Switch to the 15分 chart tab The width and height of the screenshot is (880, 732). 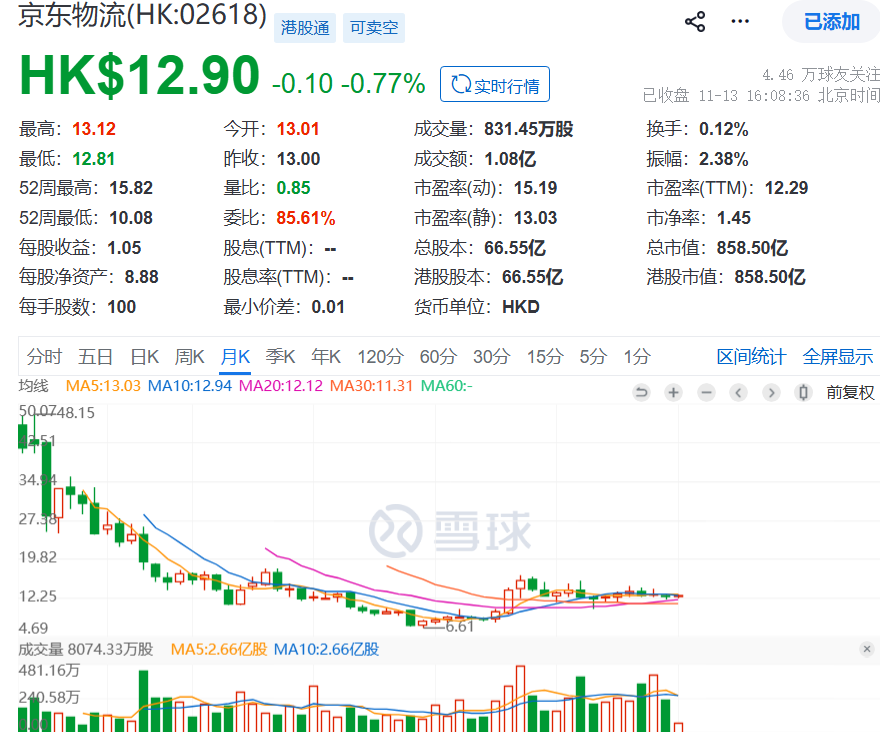(x=544, y=356)
